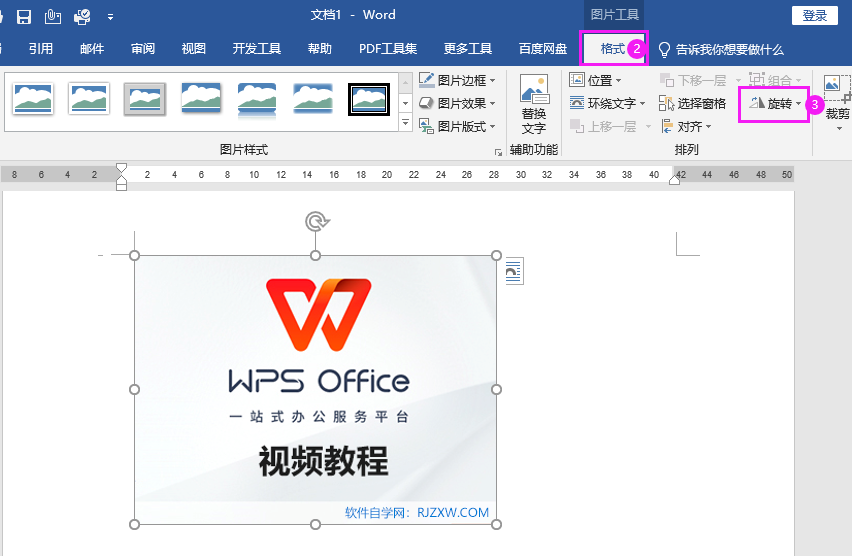Open the 邮件 tab

(92, 49)
